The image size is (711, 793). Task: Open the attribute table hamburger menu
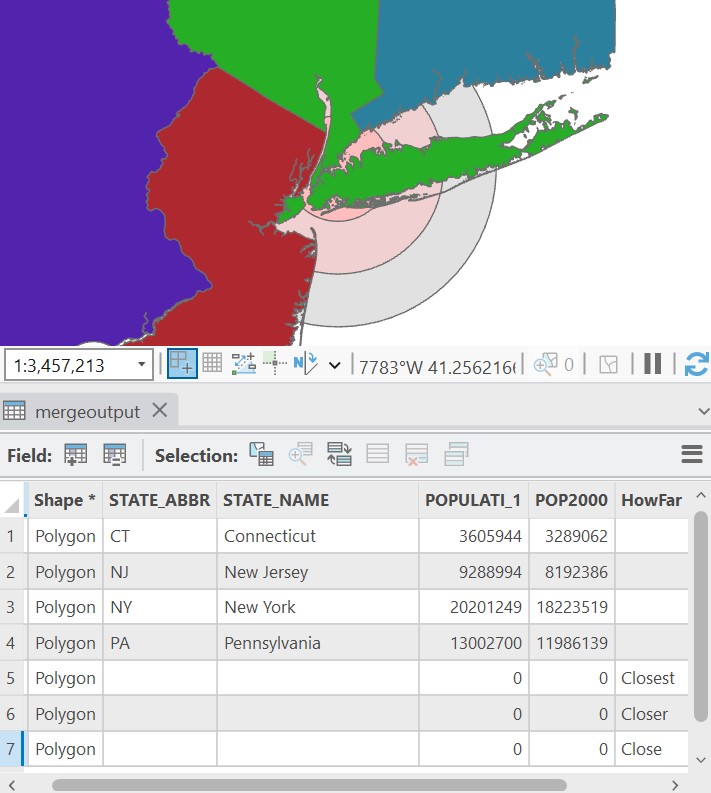[691, 455]
